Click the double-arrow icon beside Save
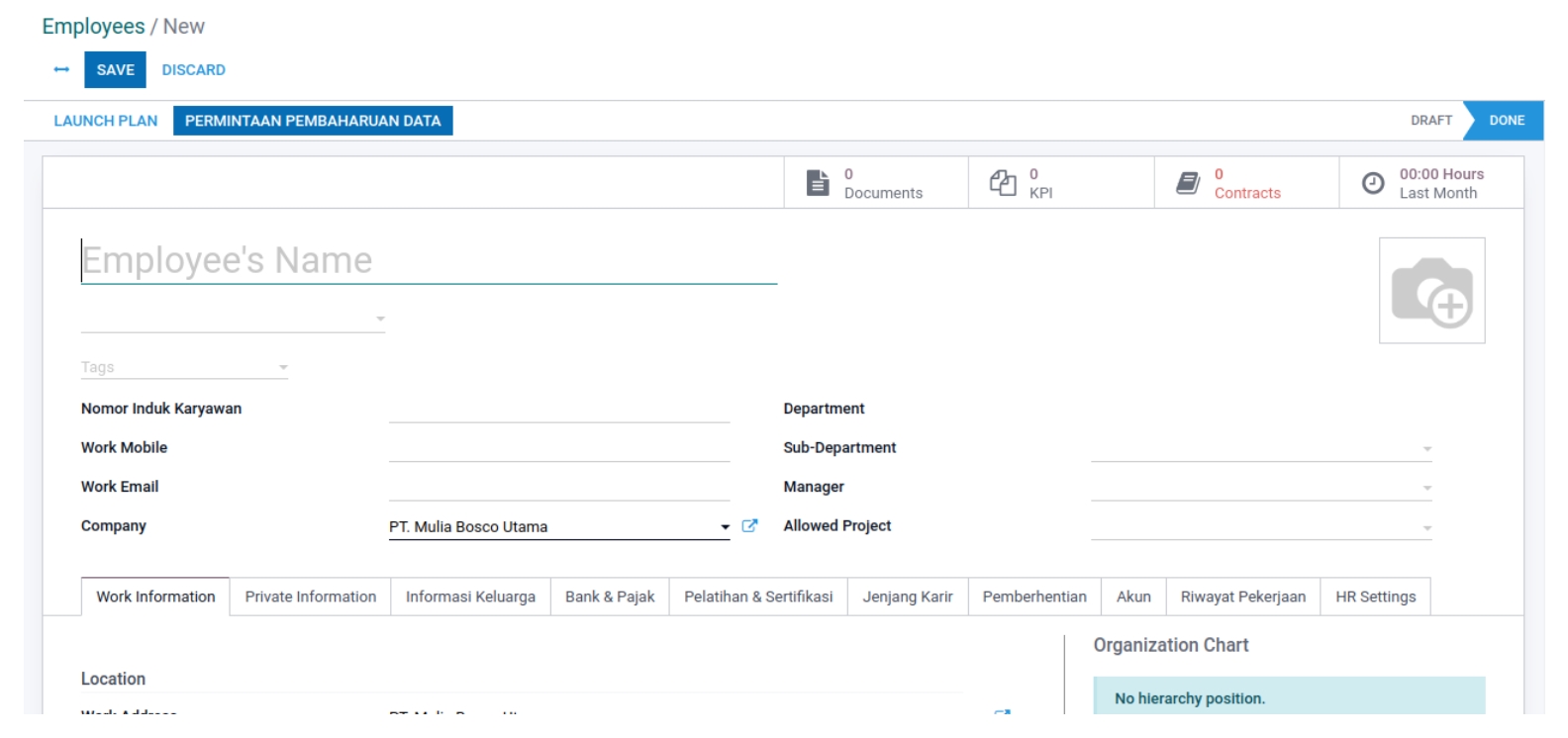This screenshot has height=738, width=1568. coord(61,70)
